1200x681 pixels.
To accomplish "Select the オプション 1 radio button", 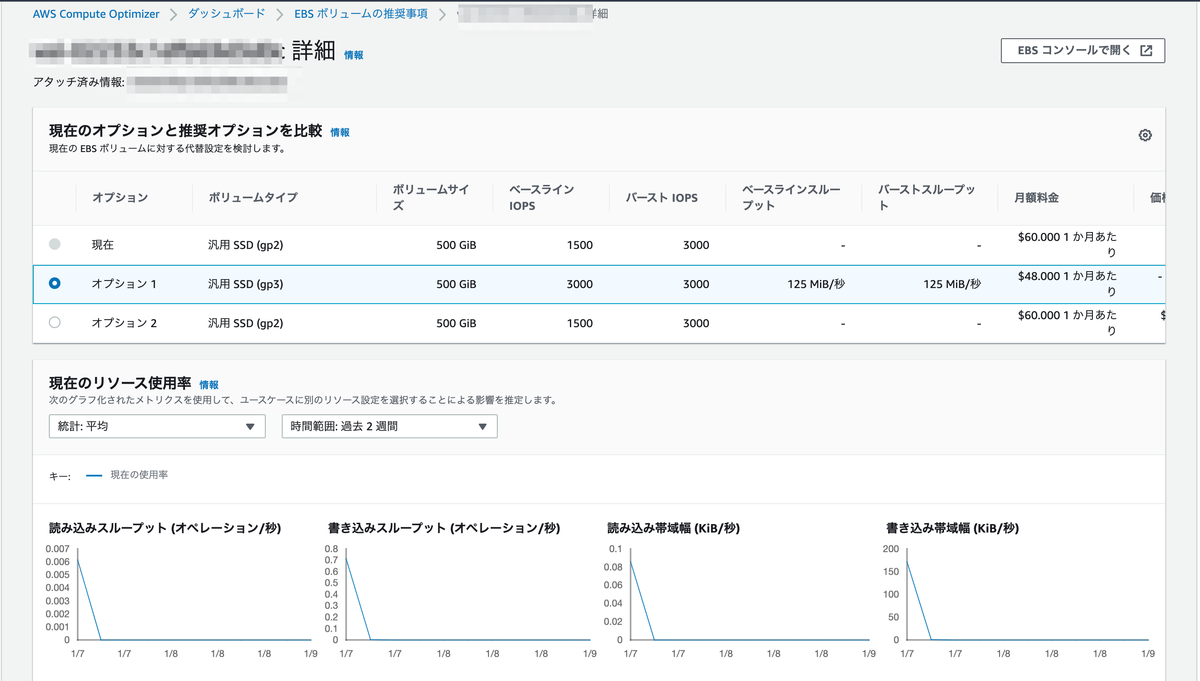I will coord(54,284).
